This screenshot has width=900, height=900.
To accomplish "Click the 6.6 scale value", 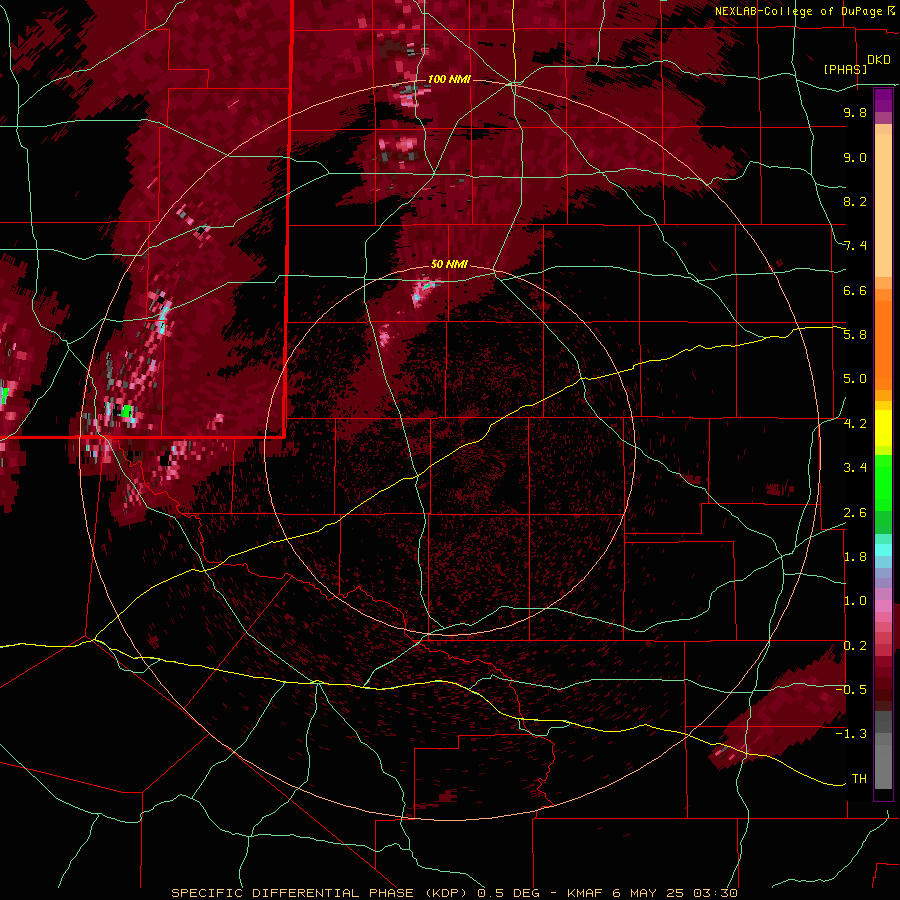I will tap(855, 290).
